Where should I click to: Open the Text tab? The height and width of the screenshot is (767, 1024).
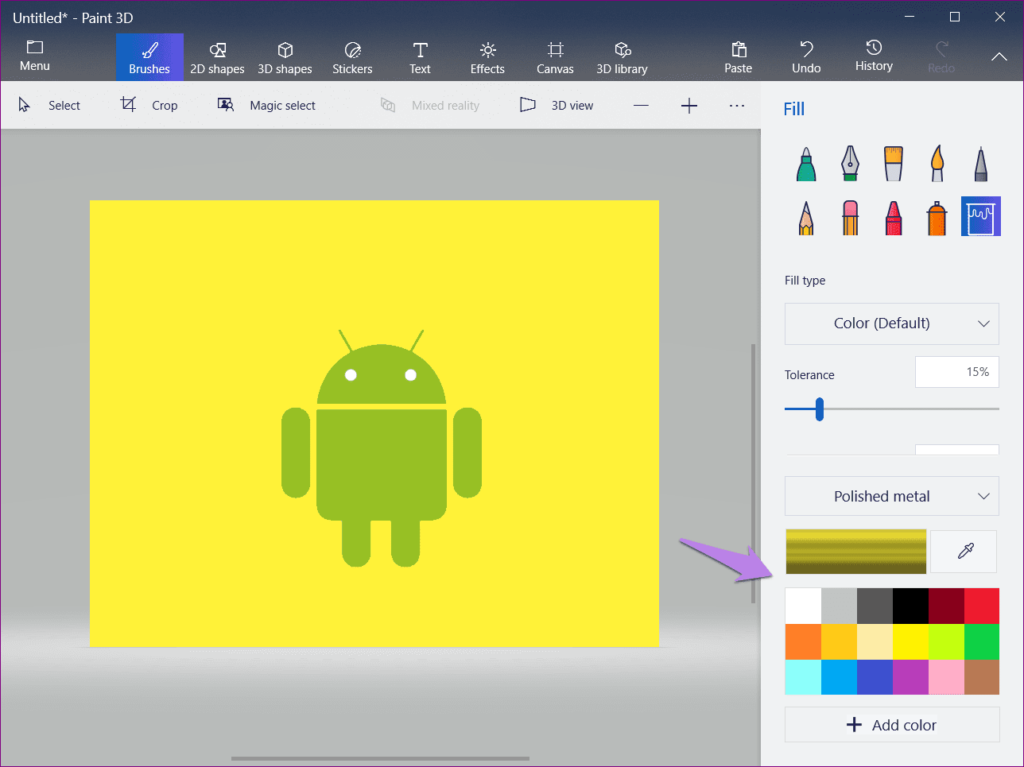point(420,57)
